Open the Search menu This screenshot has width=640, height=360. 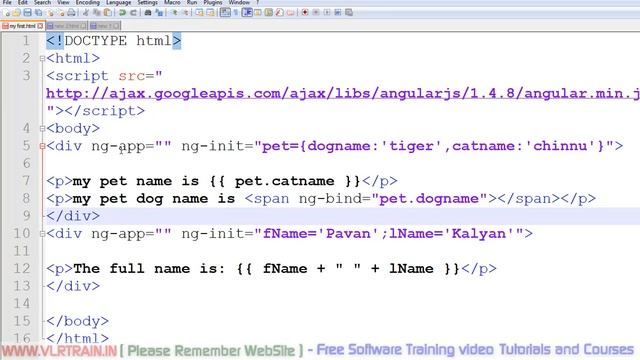(x=42, y=2)
